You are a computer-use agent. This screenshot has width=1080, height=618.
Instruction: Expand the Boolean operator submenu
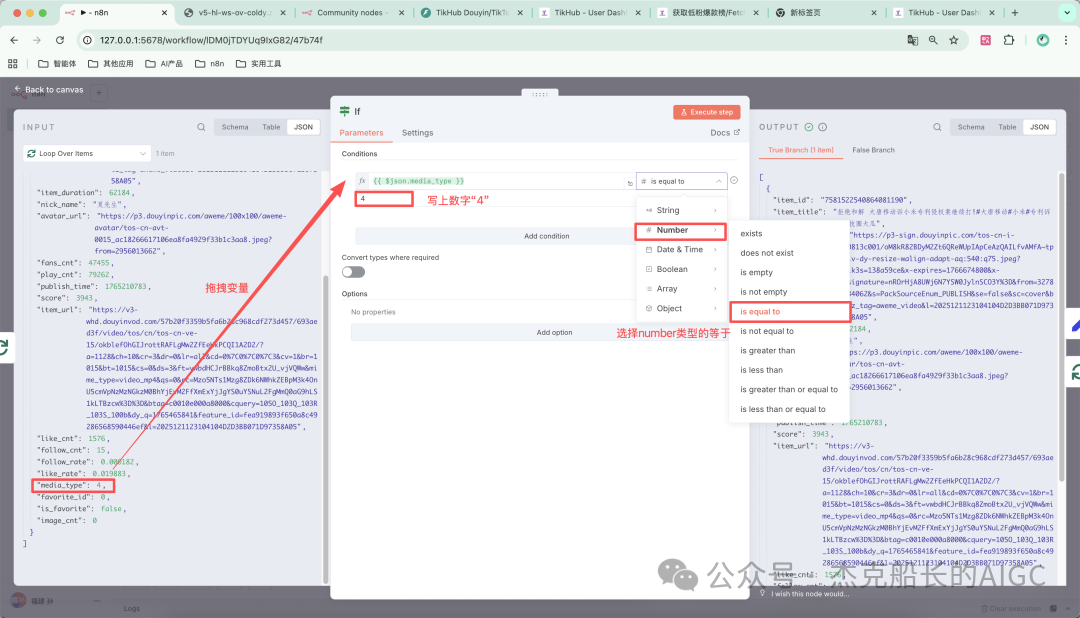[681, 269]
